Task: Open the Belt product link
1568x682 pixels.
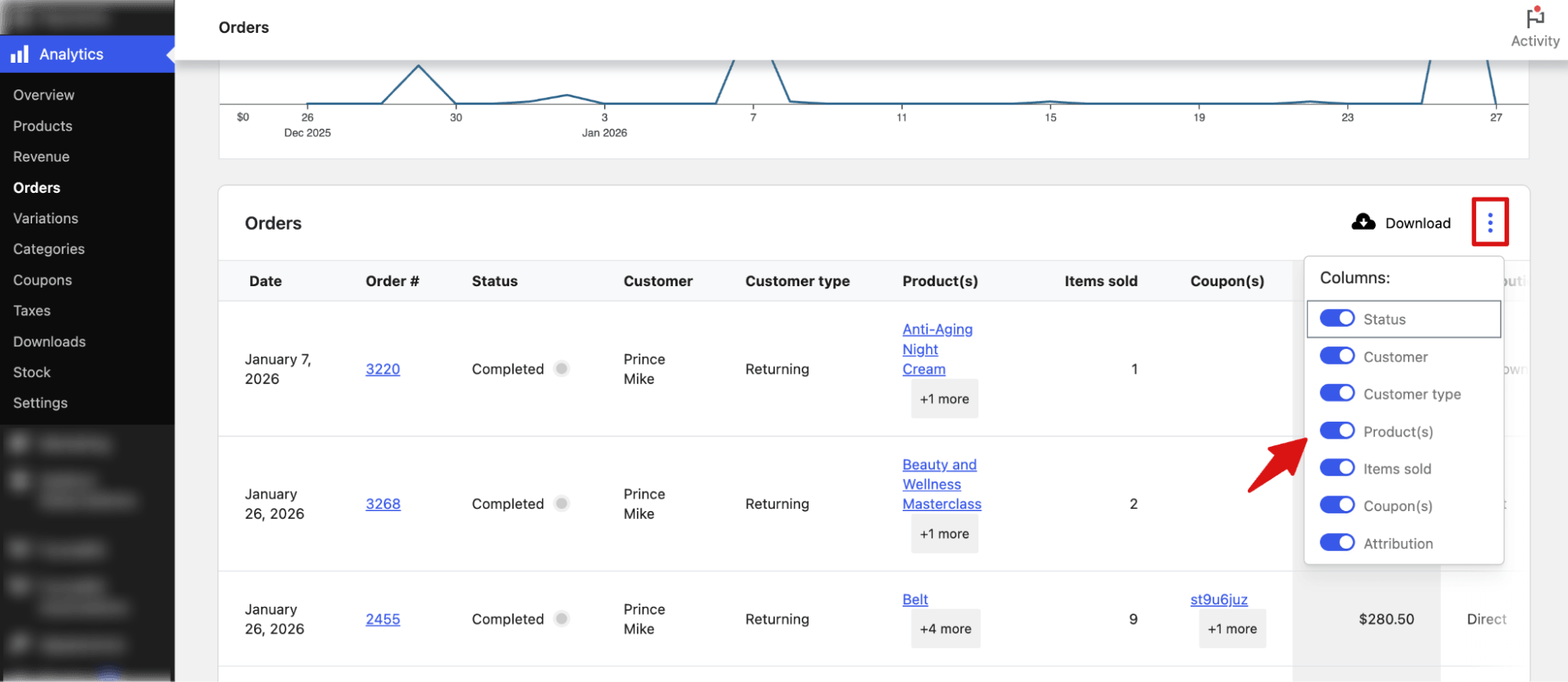Action: [915, 599]
